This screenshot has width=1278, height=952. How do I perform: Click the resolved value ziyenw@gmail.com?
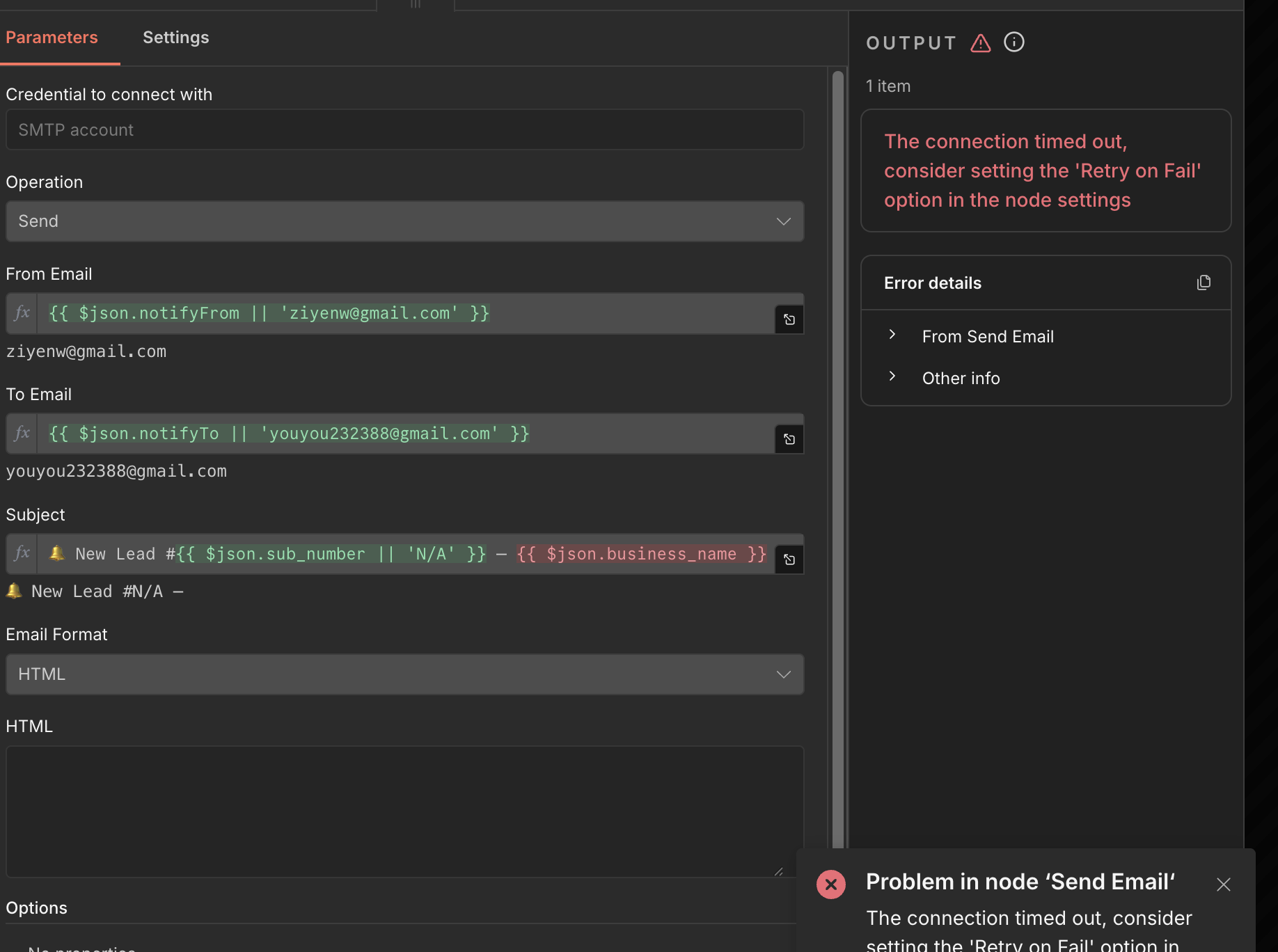[x=86, y=351]
